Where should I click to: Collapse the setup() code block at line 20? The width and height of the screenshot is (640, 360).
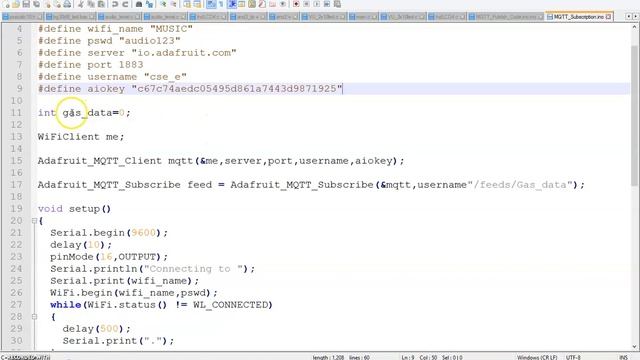(34, 221)
